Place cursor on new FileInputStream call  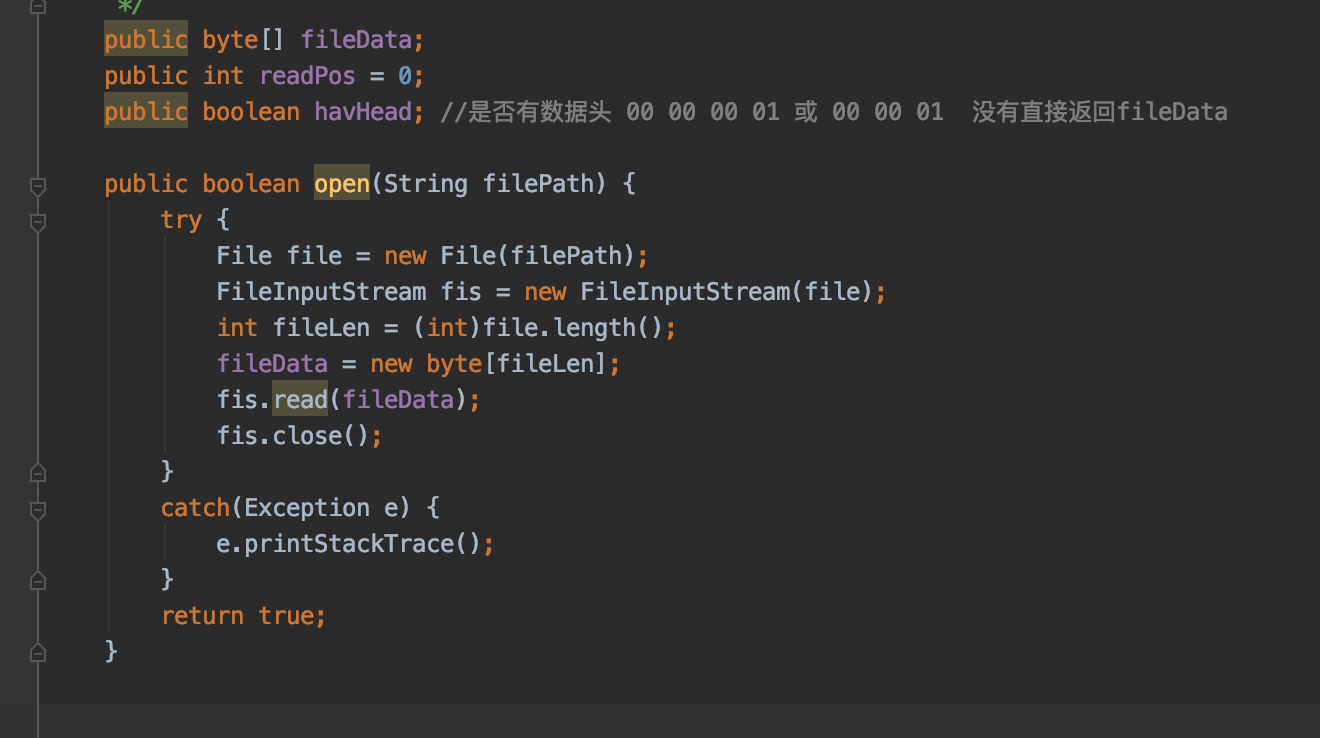tap(690, 291)
